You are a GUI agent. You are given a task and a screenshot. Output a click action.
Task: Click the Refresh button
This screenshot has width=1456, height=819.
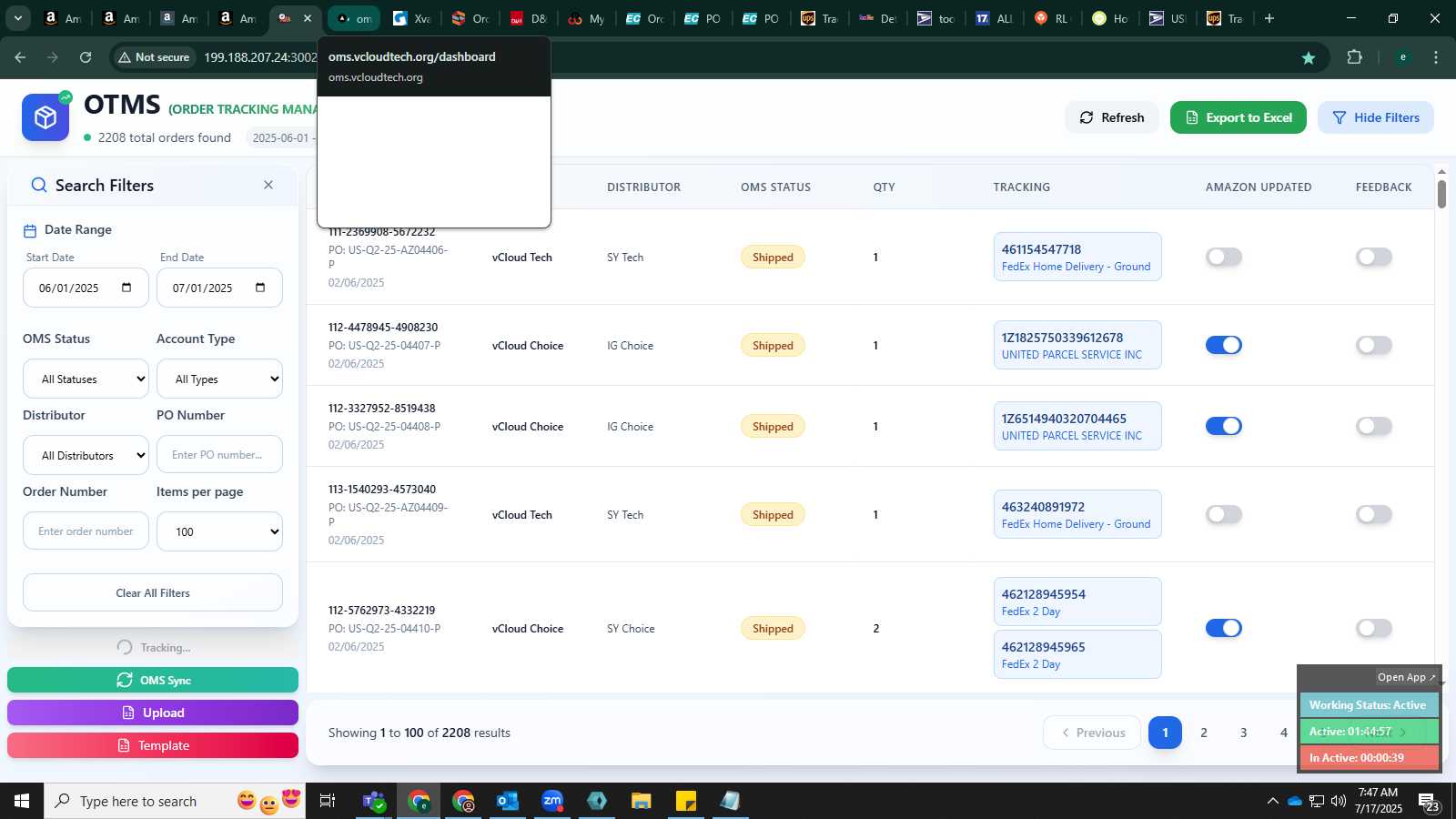point(1112,117)
